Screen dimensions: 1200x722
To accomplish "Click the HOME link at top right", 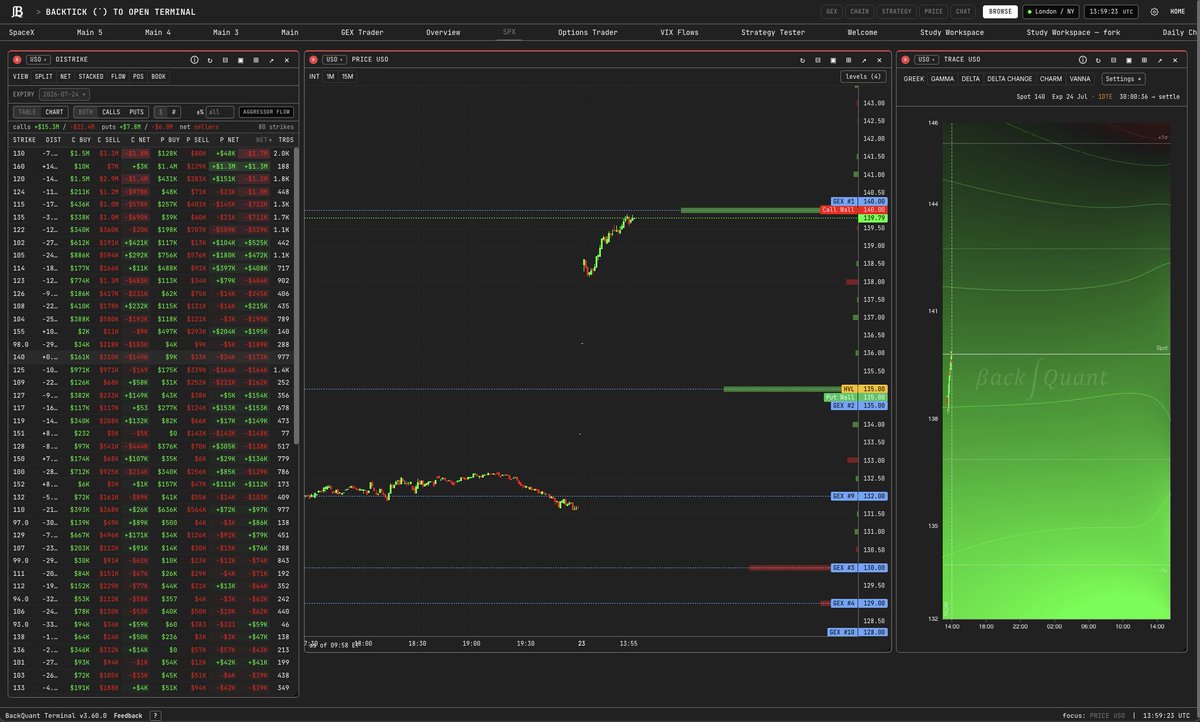I will [1178, 12].
